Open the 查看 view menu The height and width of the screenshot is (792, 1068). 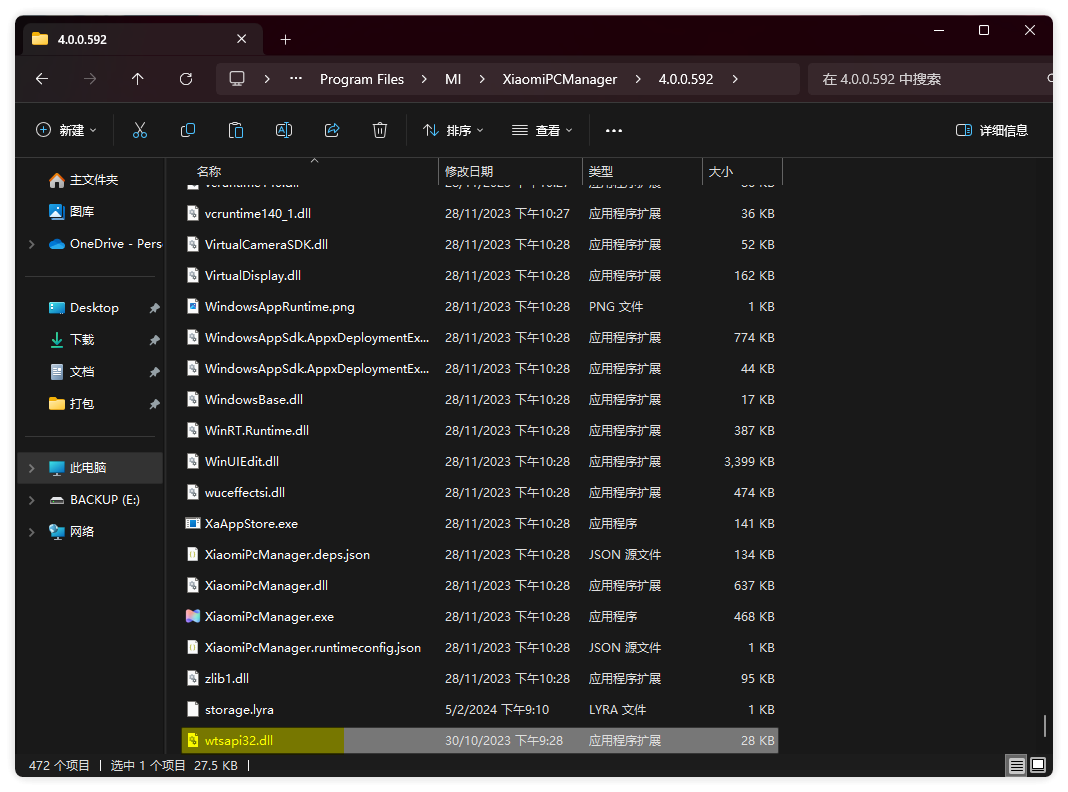[542, 130]
